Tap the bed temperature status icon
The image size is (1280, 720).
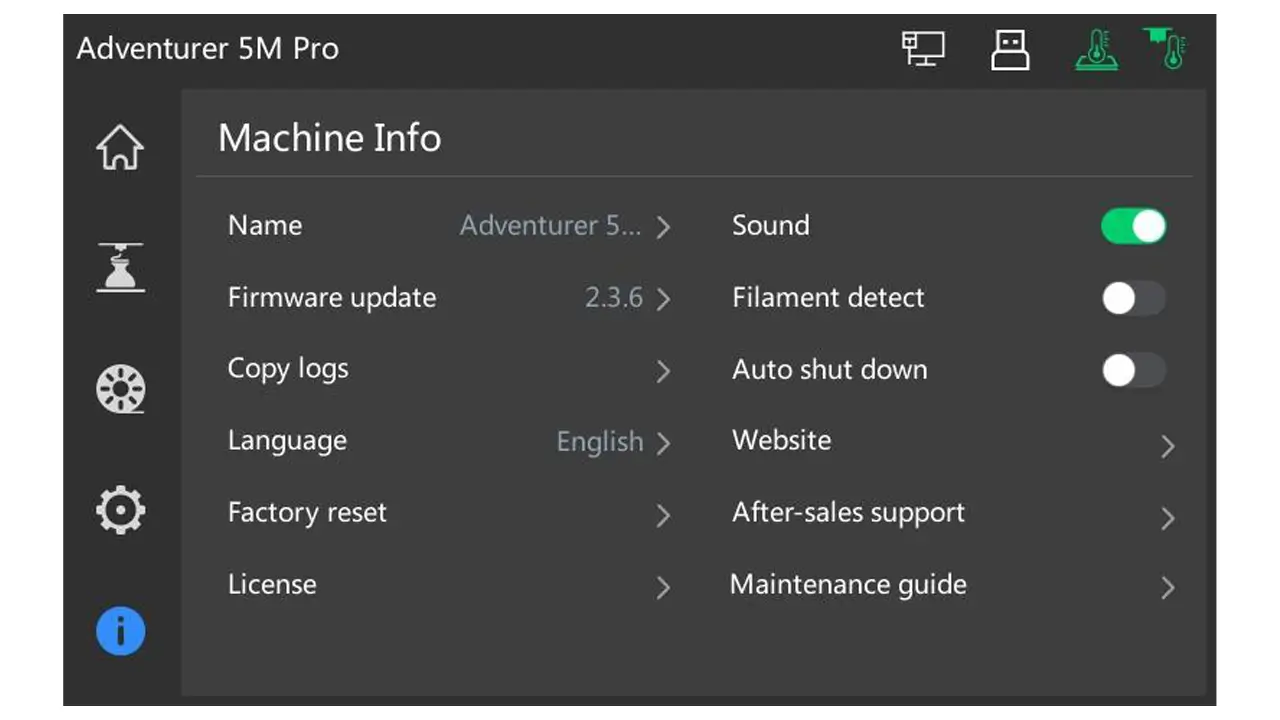coord(1097,49)
